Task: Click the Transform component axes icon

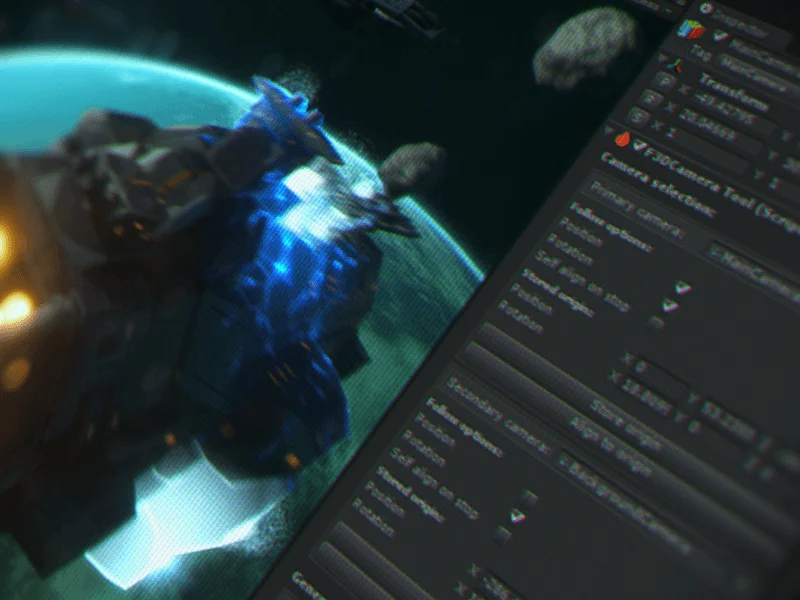Action: (677, 65)
